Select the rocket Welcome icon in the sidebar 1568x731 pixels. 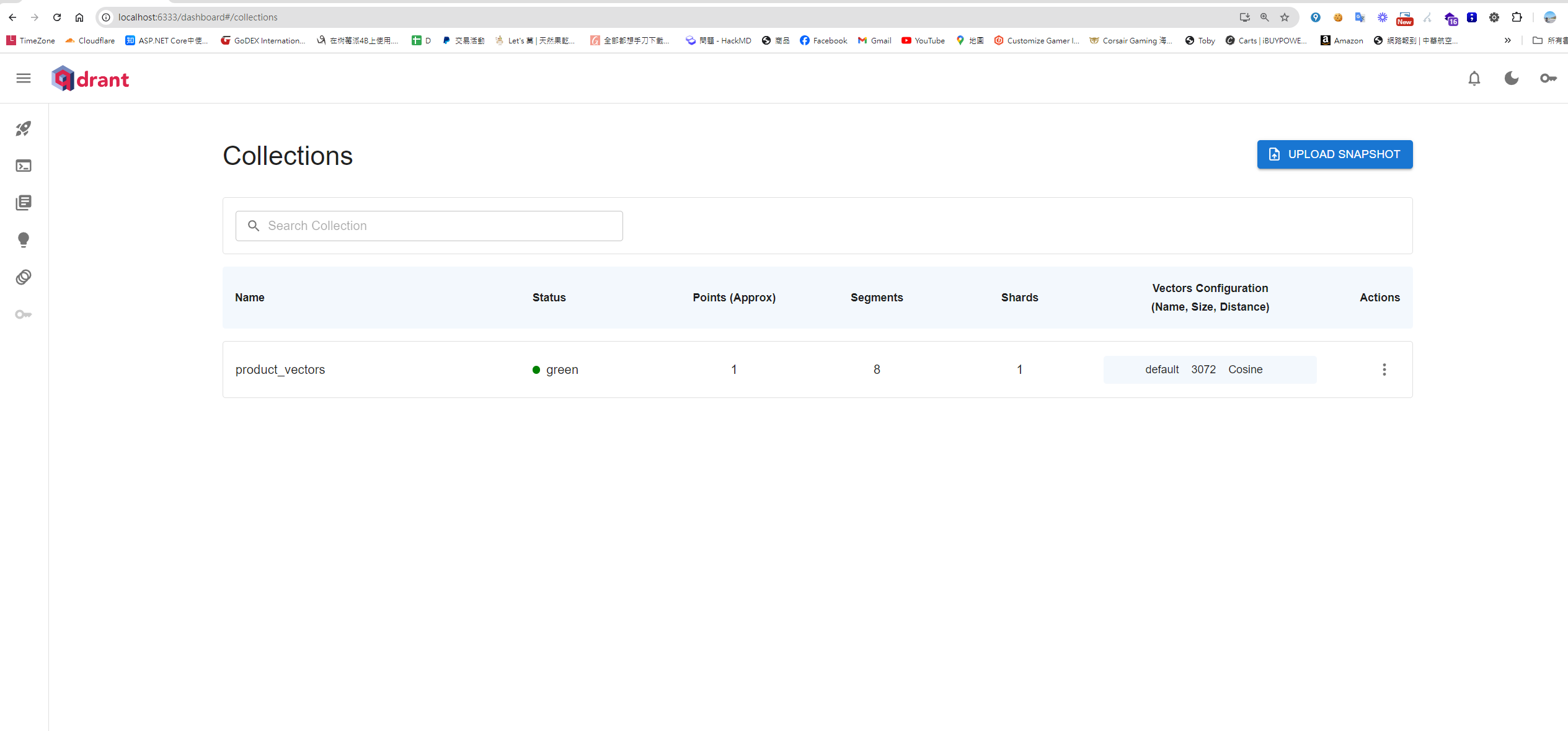point(24,129)
